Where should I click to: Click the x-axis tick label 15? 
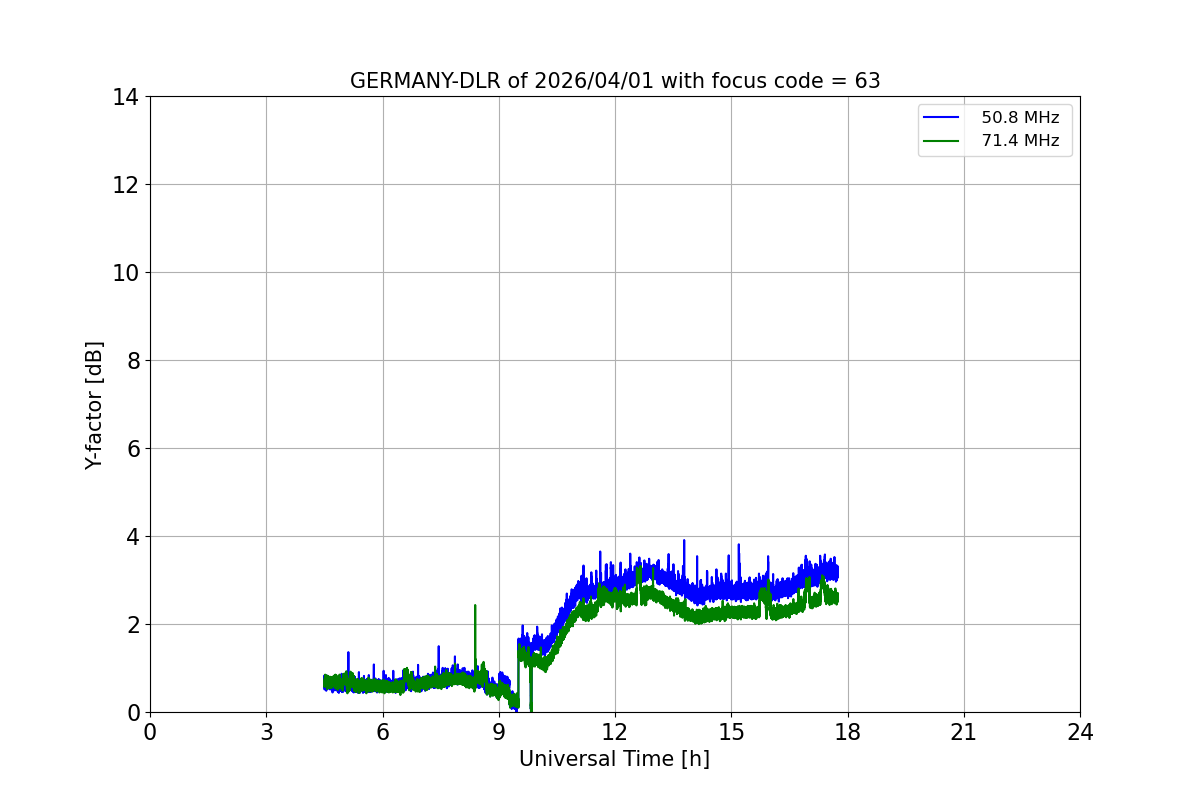[x=731, y=732]
